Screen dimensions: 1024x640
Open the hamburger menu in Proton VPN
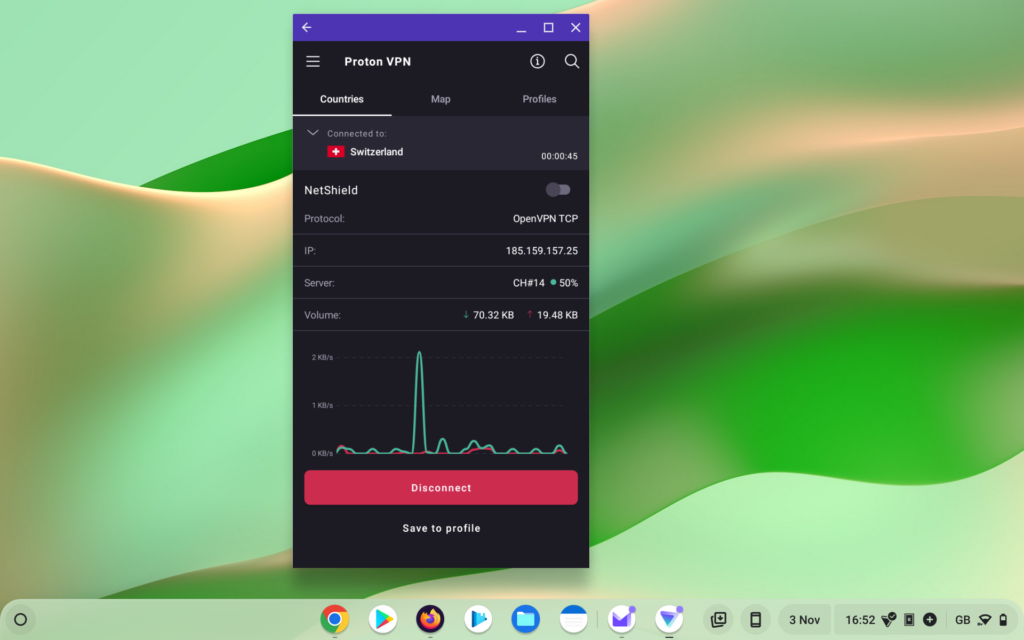point(313,61)
